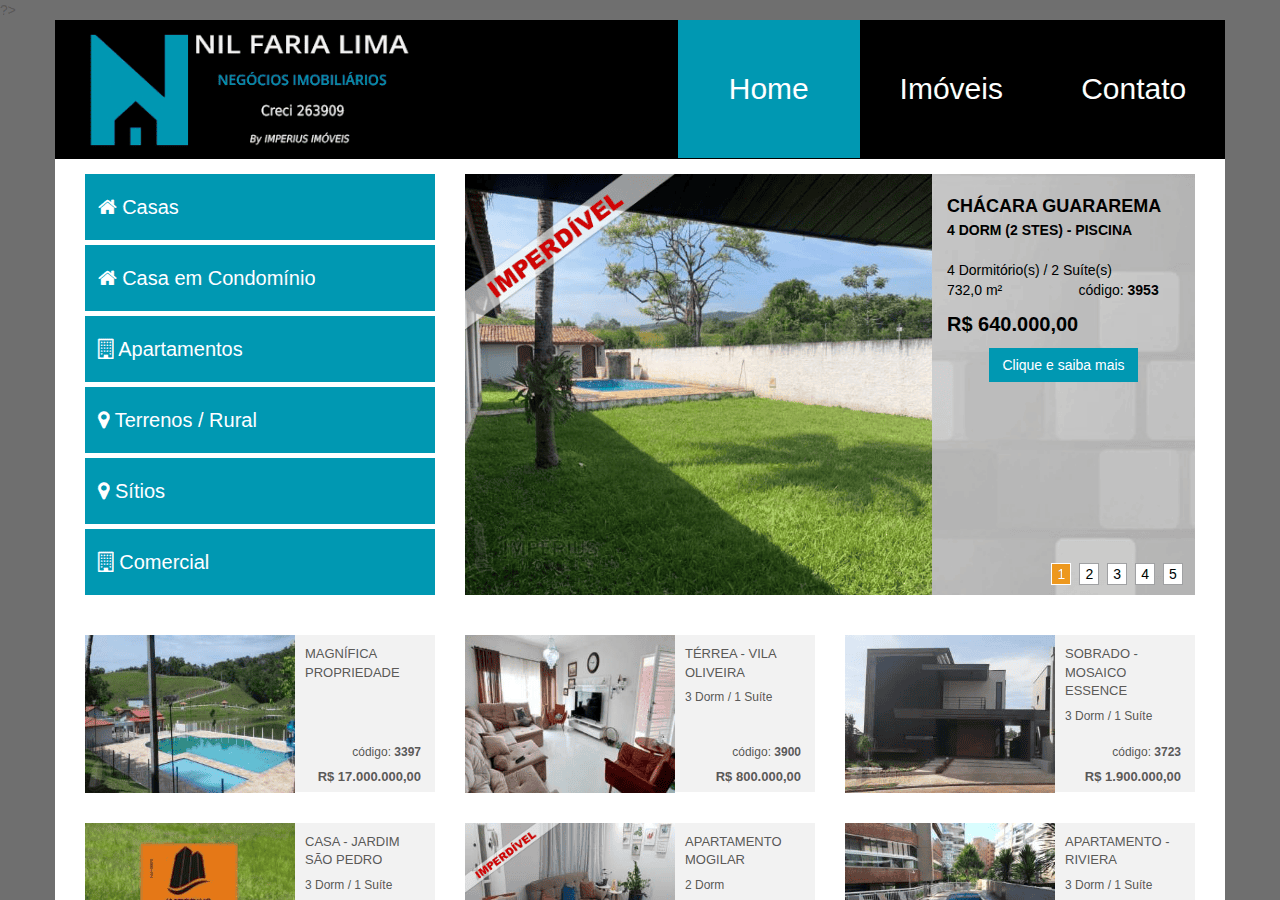Viewport: 1280px width, 900px height.
Task: Click the map pin icon beside Terrenos / Rural
Action: point(104,420)
